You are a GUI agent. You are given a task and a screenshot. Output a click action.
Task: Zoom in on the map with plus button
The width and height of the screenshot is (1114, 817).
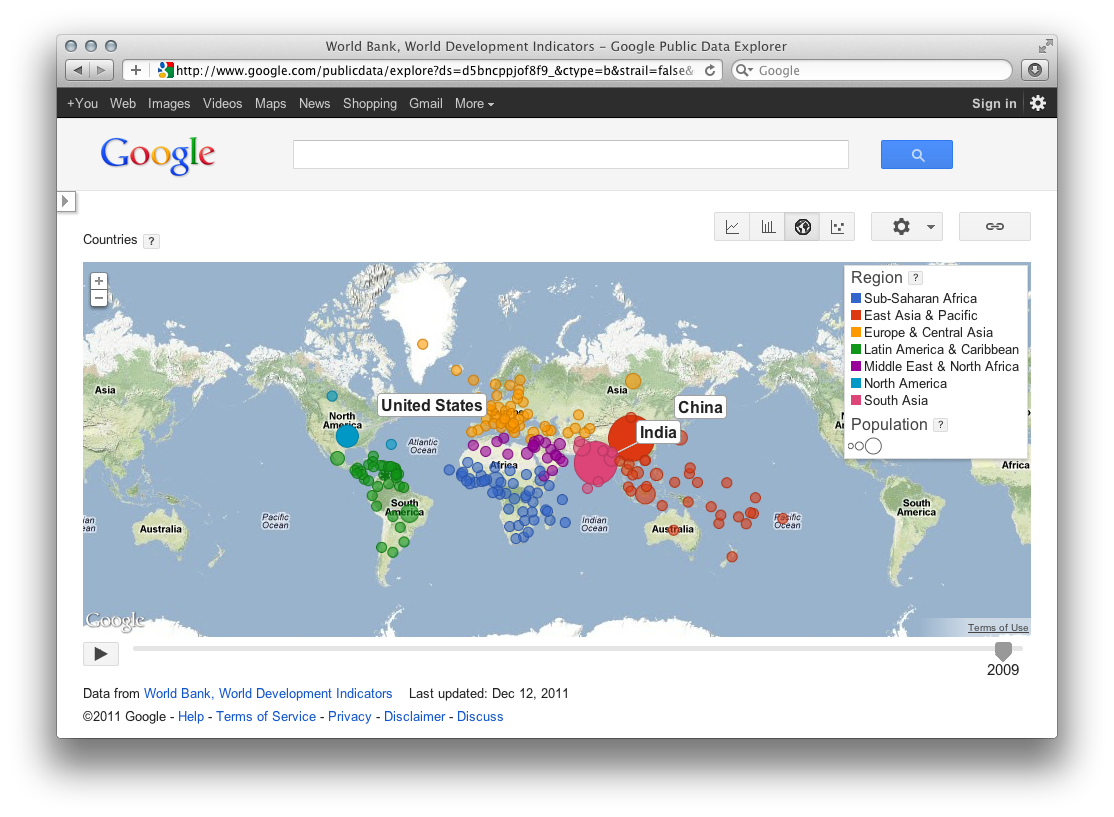click(98, 280)
